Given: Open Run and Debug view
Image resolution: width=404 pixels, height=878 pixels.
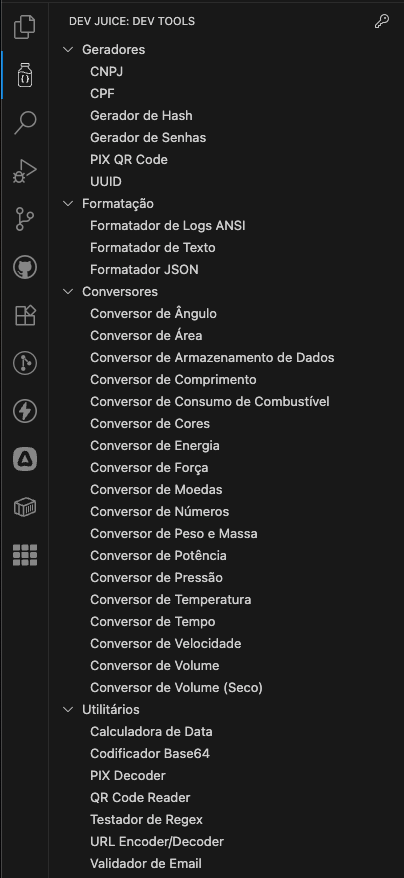Looking at the screenshot, I should click(x=25, y=171).
